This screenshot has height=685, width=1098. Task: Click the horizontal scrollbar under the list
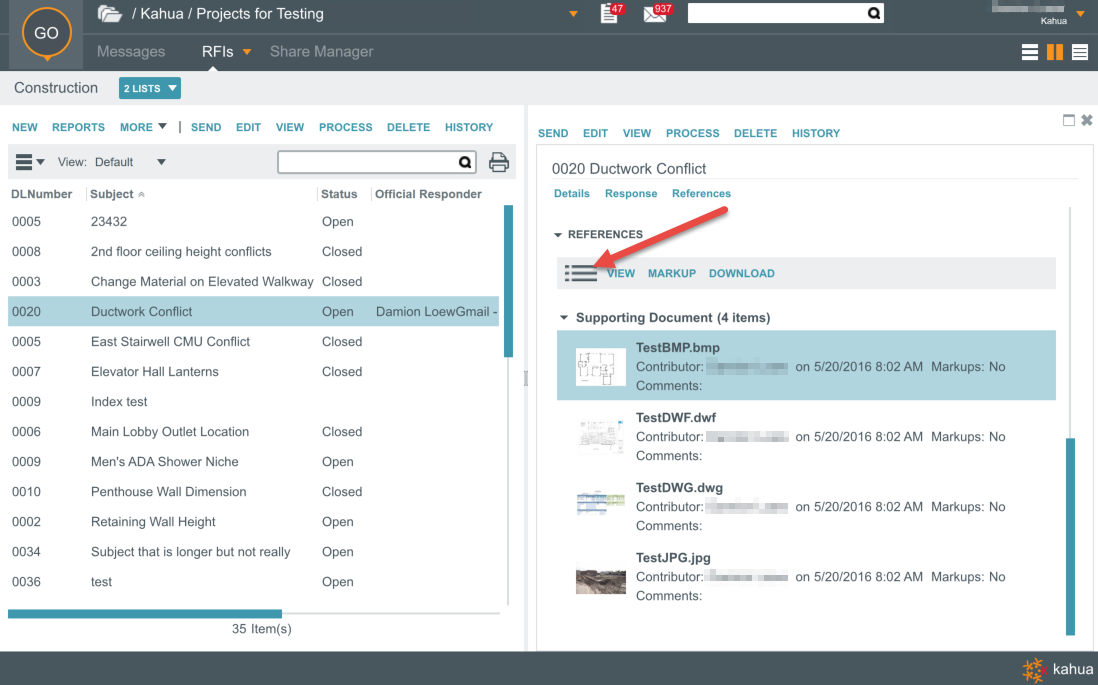(x=145, y=614)
